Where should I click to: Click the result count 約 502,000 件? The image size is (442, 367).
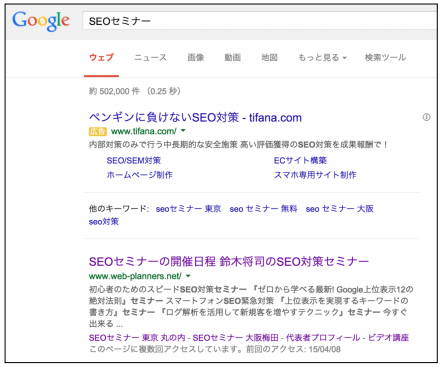(x=114, y=91)
